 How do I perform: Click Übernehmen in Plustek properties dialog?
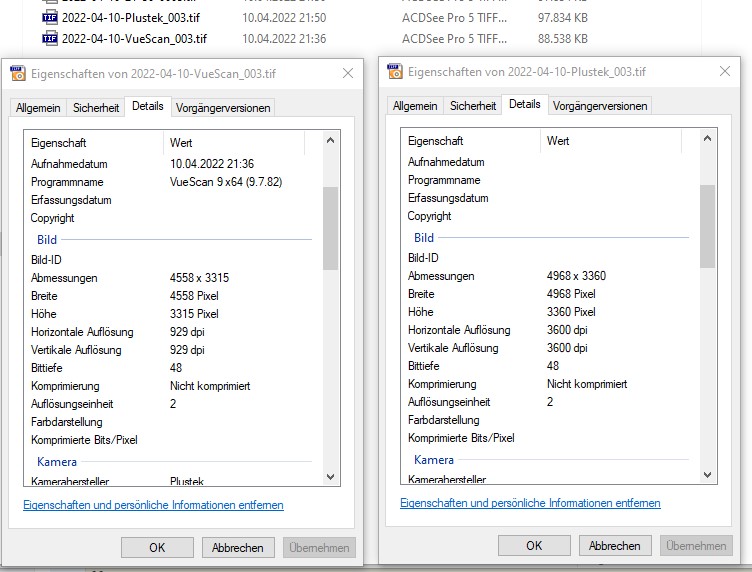[696, 546]
